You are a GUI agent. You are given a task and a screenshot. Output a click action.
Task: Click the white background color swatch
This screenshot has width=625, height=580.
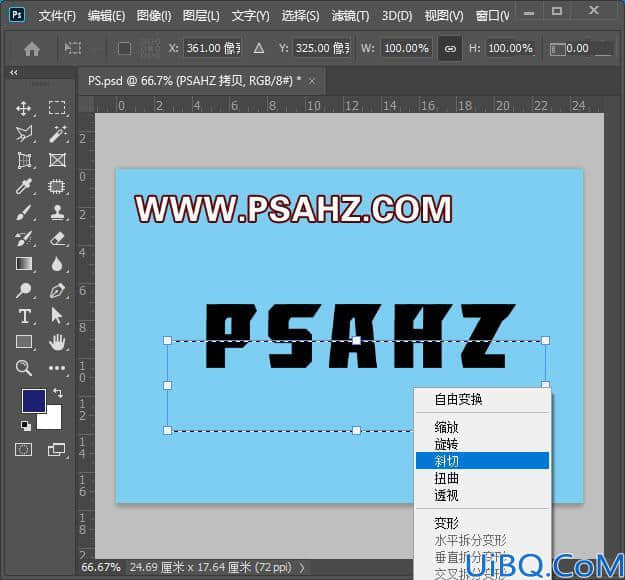tap(53, 421)
